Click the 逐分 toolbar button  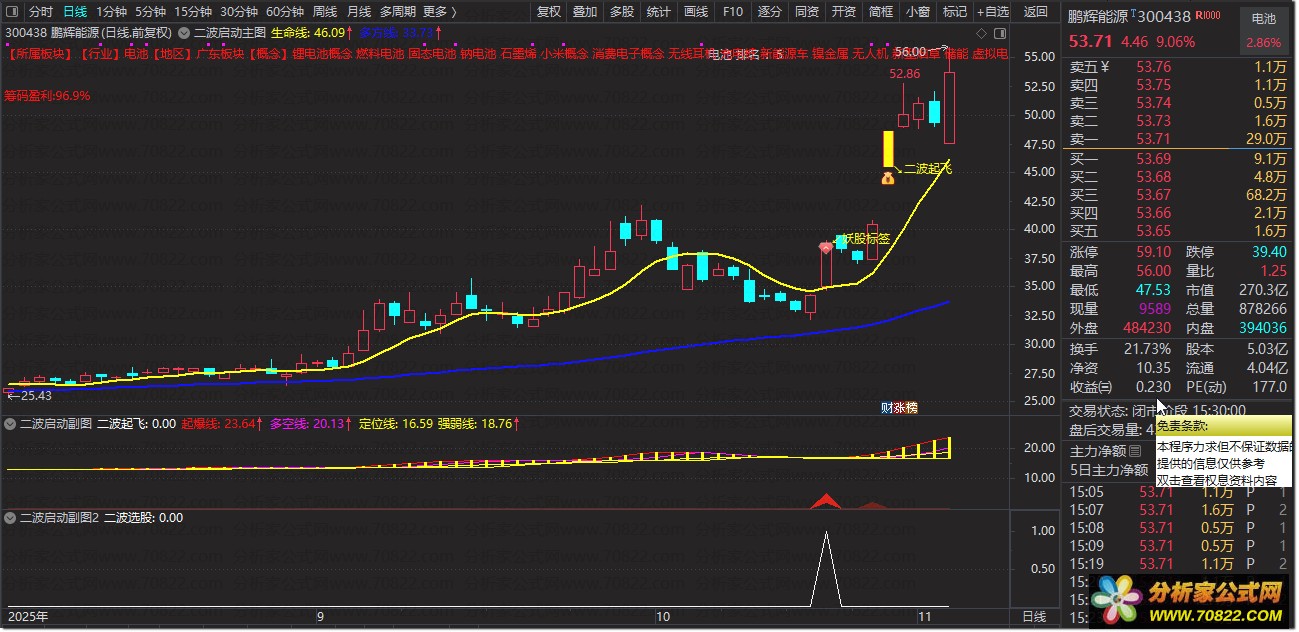point(769,12)
